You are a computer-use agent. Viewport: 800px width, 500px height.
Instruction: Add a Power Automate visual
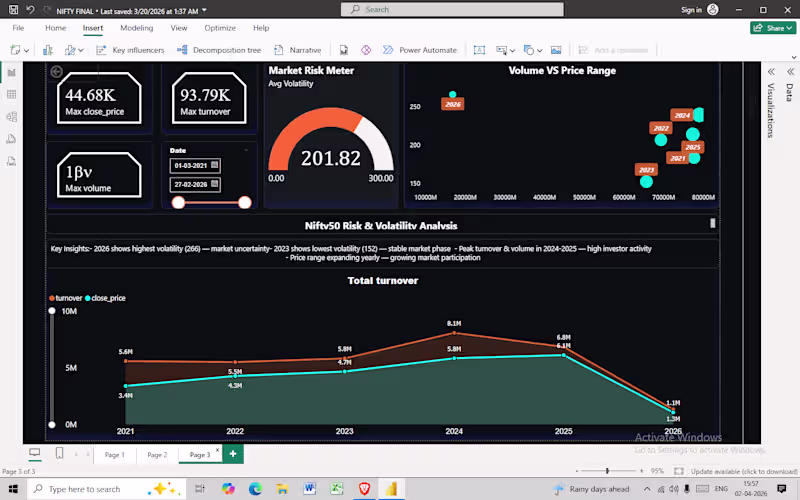point(420,50)
